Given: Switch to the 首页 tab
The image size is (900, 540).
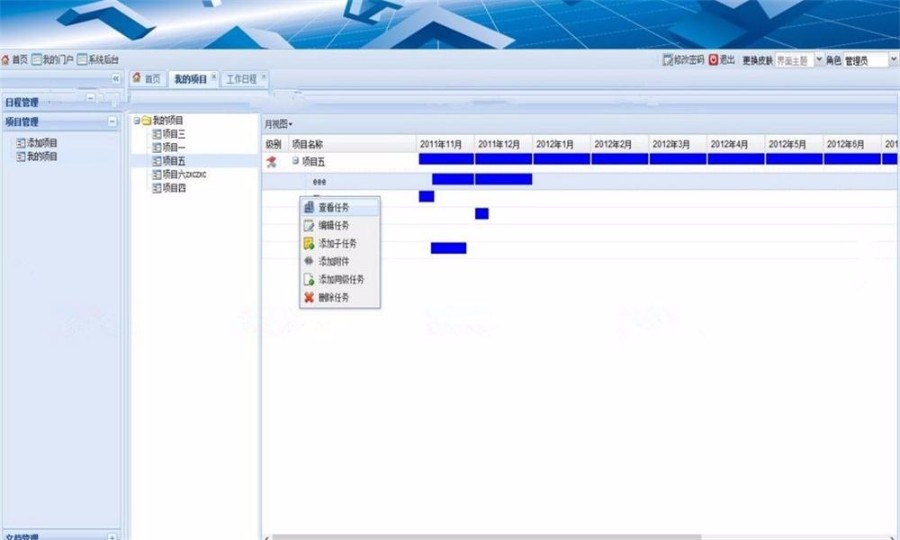Looking at the screenshot, I should pos(147,79).
